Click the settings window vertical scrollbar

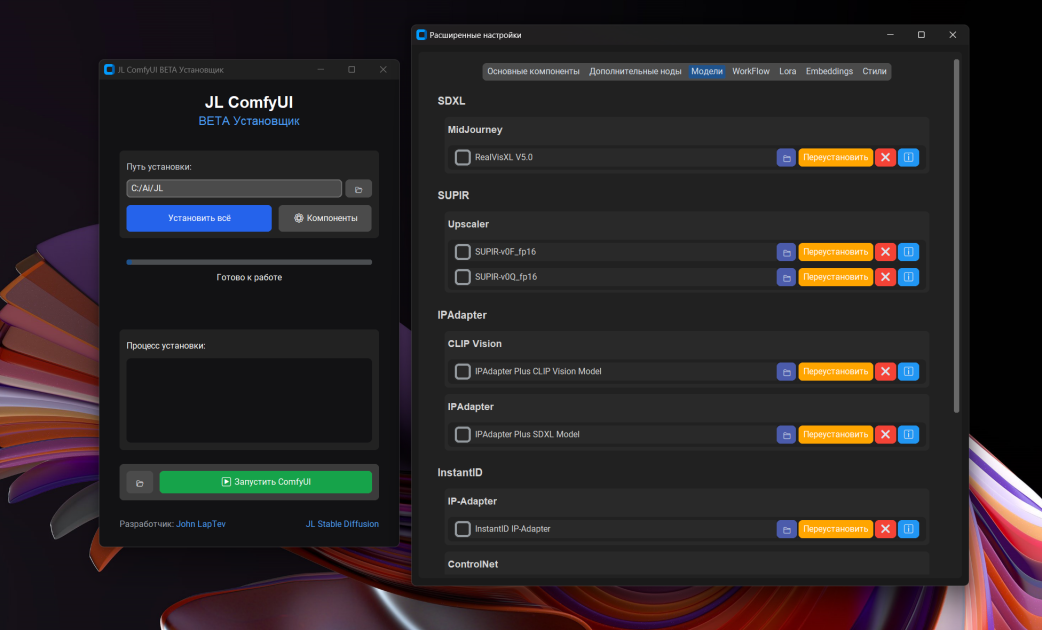click(956, 236)
